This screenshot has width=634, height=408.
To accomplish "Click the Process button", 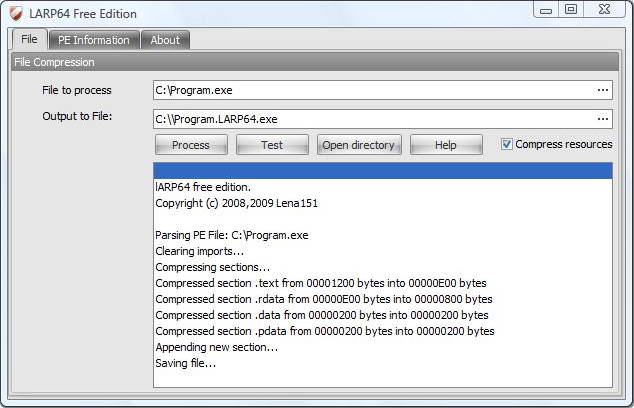I will (x=191, y=145).
